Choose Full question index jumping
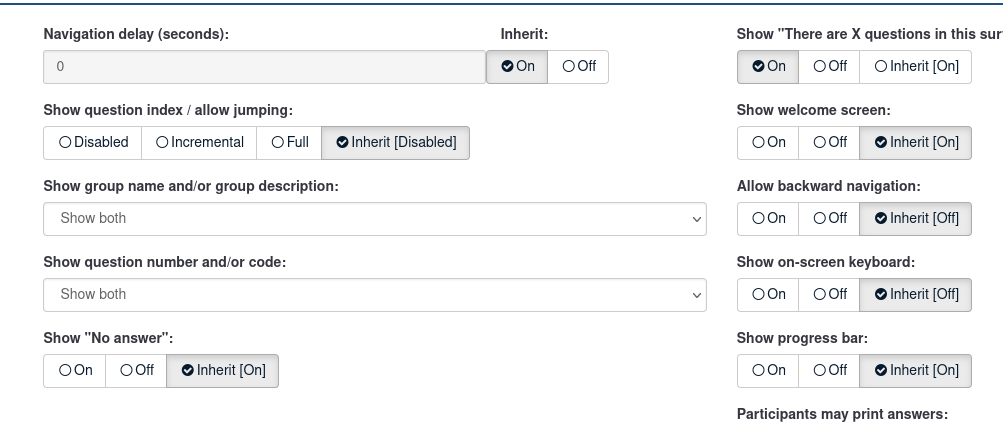The image size is (1003, 424). (x=289, y=143)
